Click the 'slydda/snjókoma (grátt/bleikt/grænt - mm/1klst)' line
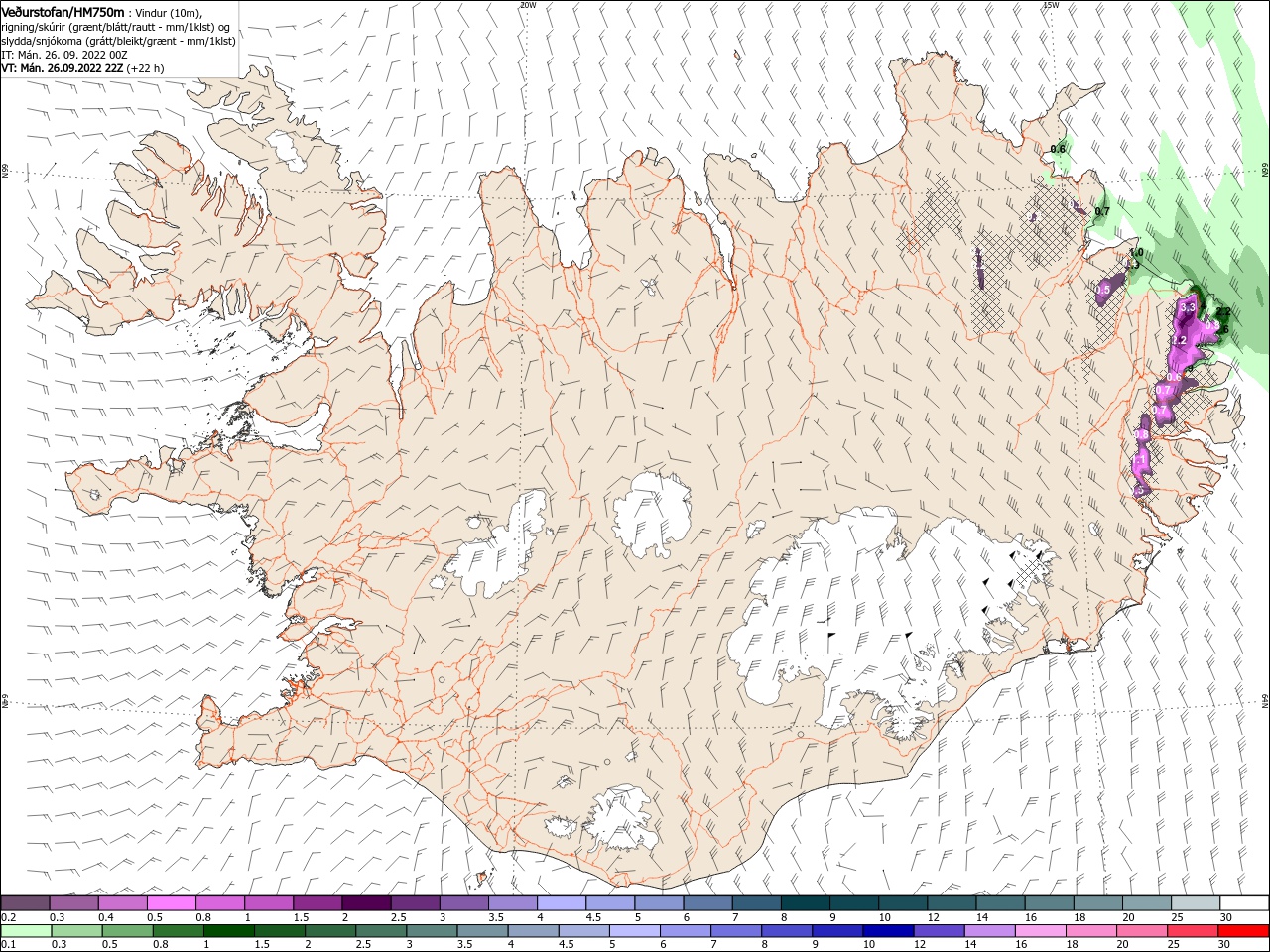 click(x=118, y=41)
